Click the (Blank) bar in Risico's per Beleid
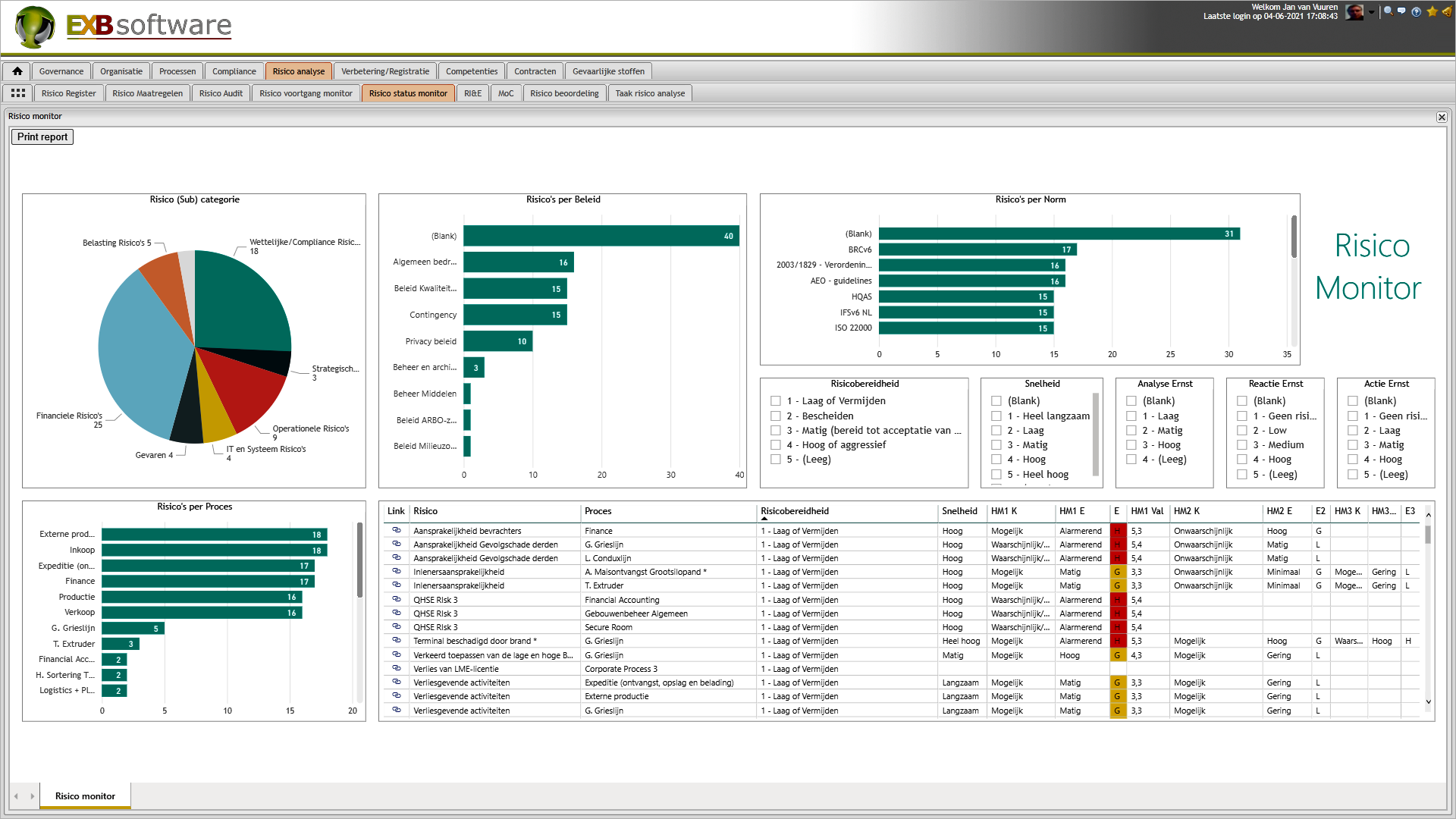Image resolution: width=1456 pixels, height=819 pixels. (x=601, y=236)
